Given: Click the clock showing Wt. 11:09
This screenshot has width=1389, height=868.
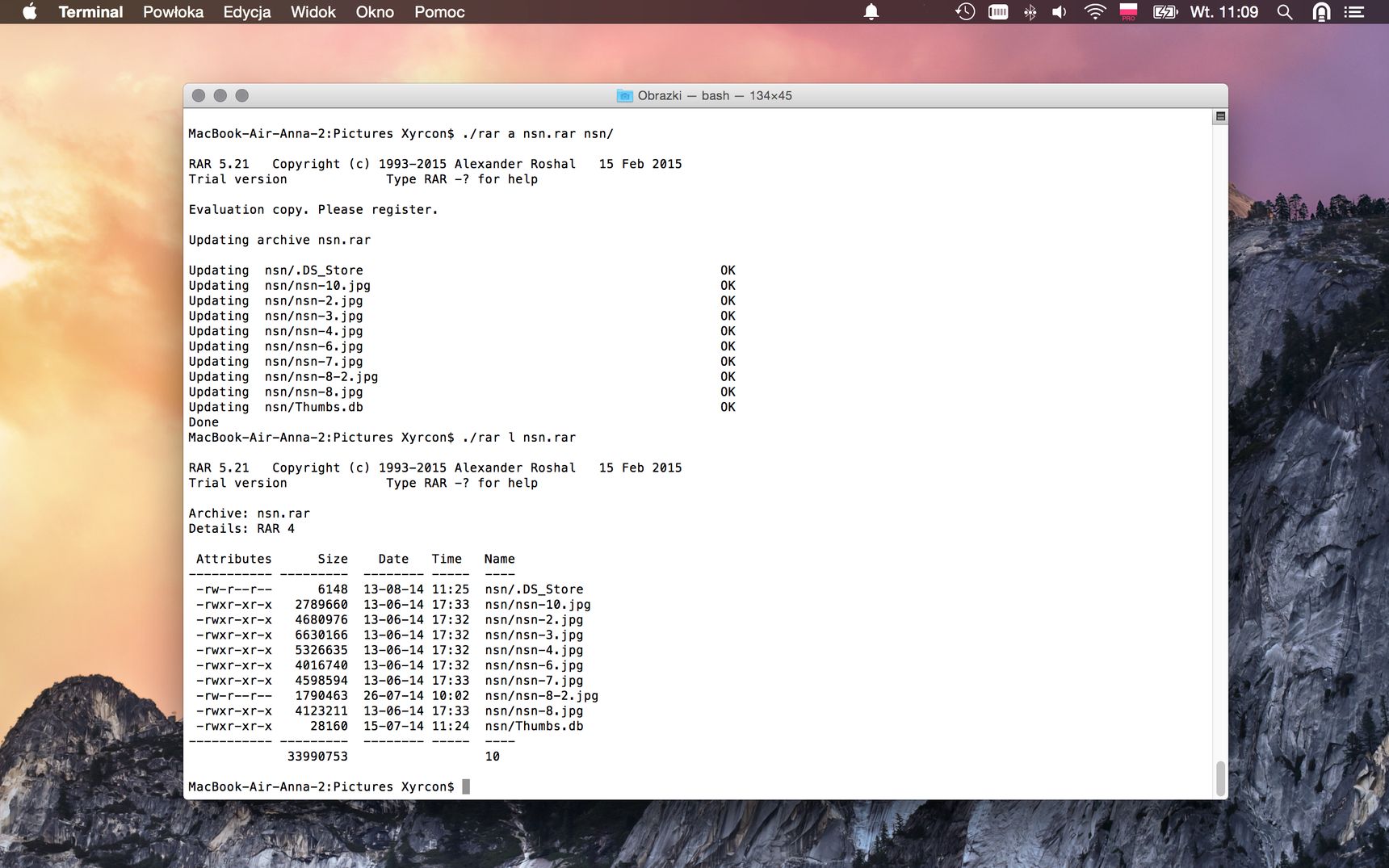Looking at the screenshot, I should coord(1224,12).
